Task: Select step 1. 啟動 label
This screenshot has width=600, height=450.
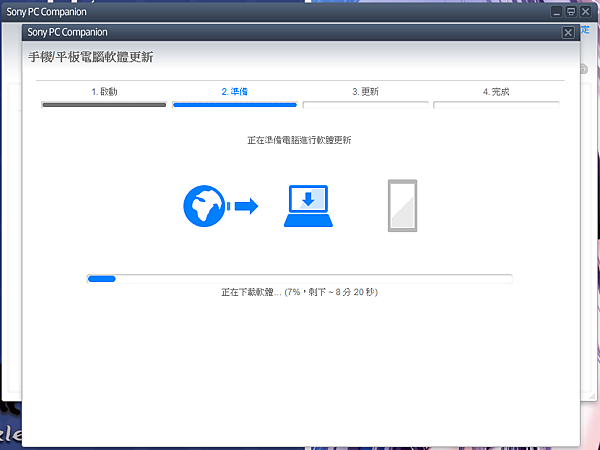Action: (104, 92)
